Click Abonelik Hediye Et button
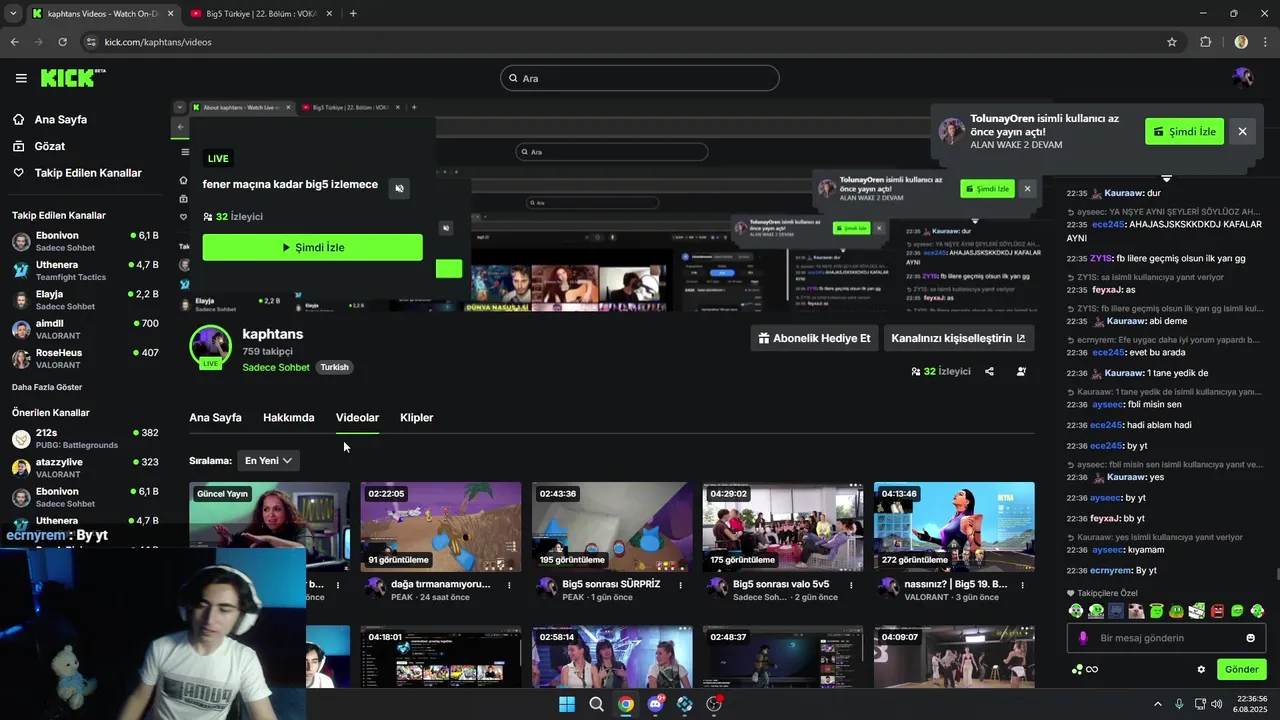 pyautogui.click(x=814, y=338)
